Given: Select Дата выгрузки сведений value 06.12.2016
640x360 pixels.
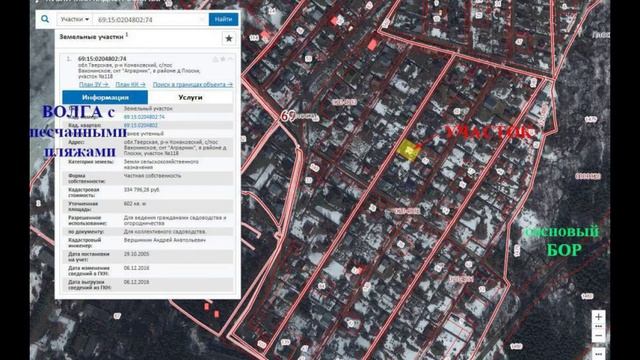Looking at the screenshot, I should pyautogui.click(x=136, y=282).
